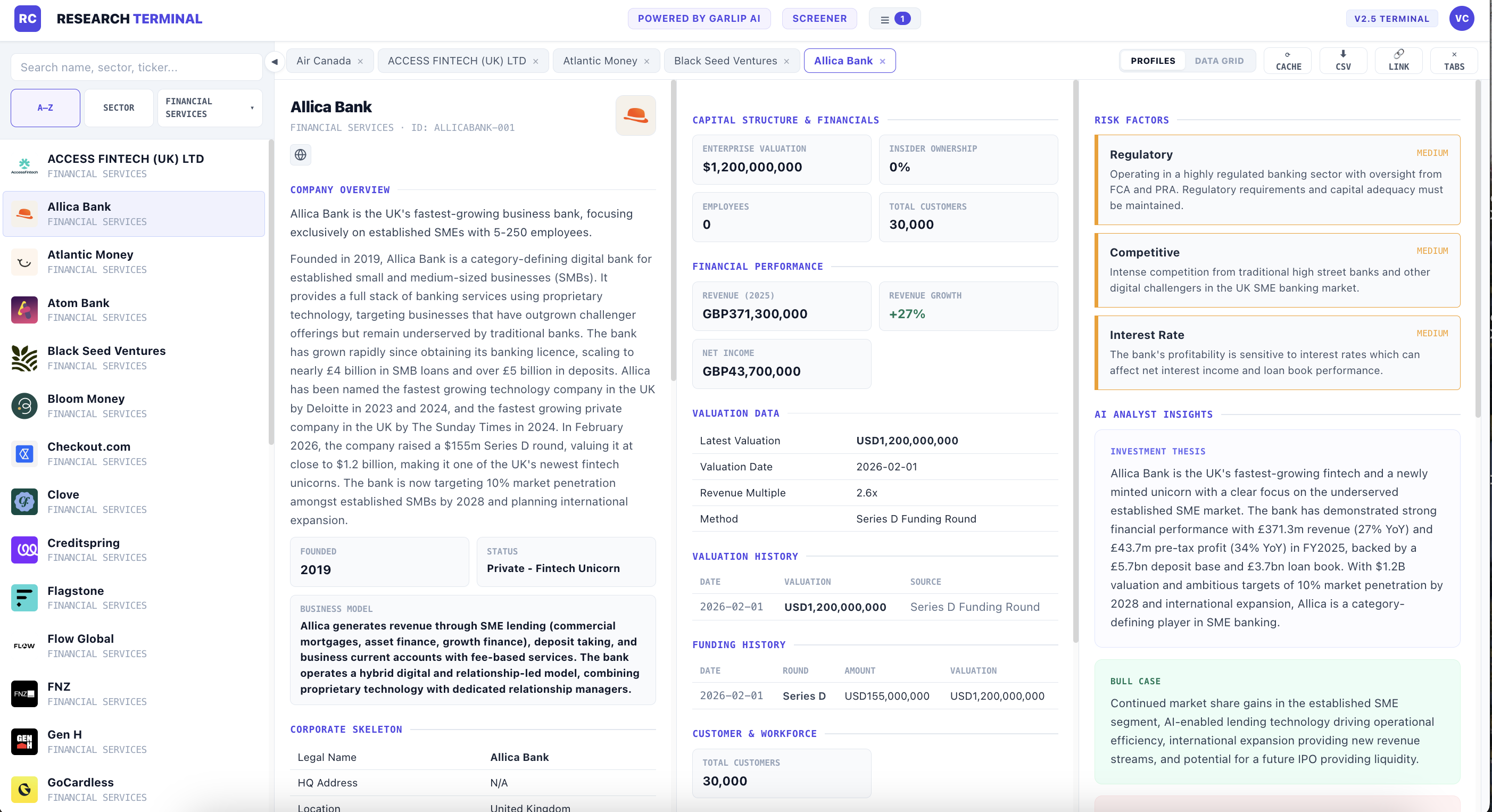Close the ACCESS FINTECH (UK) LTD tab
Image resolution: width=1492 pixels, height=812 pixels.
pos(535,61)
